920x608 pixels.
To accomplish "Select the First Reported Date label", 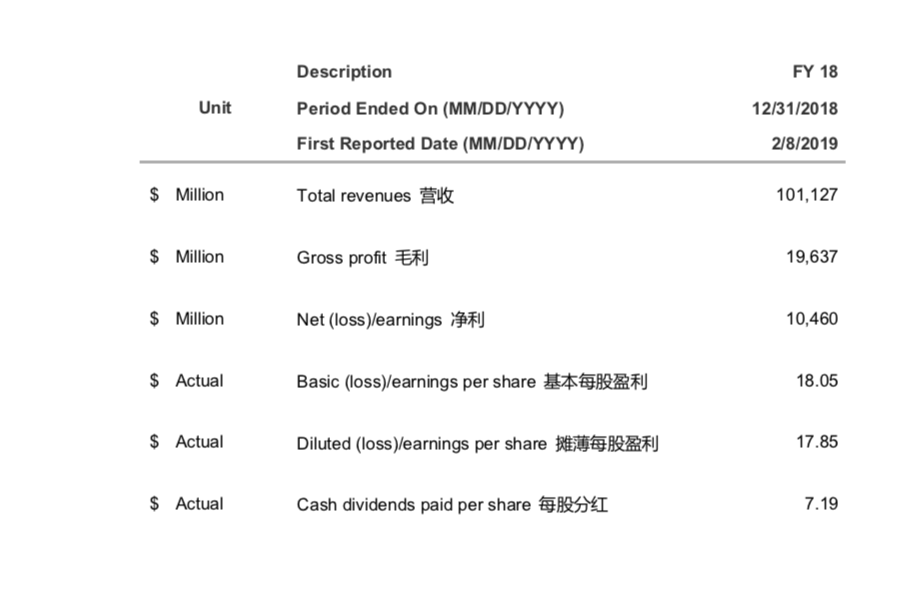I will [x=440, y=143].
